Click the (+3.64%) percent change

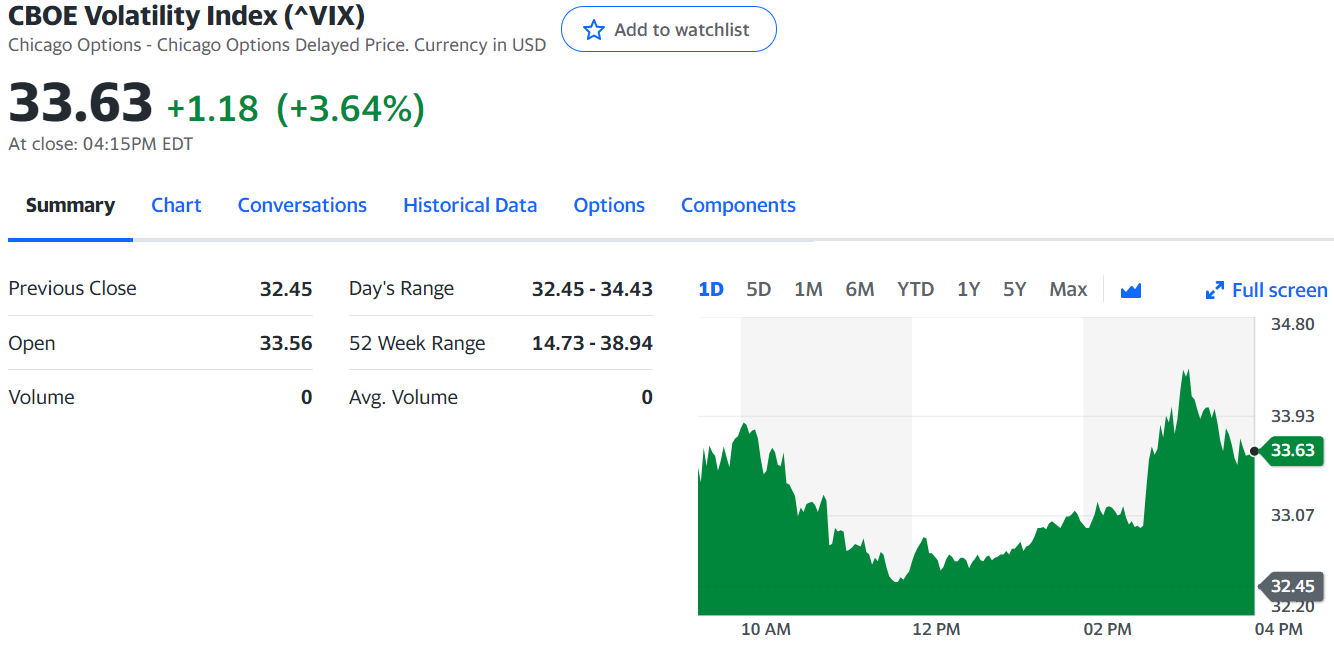[x=350, y=108]
